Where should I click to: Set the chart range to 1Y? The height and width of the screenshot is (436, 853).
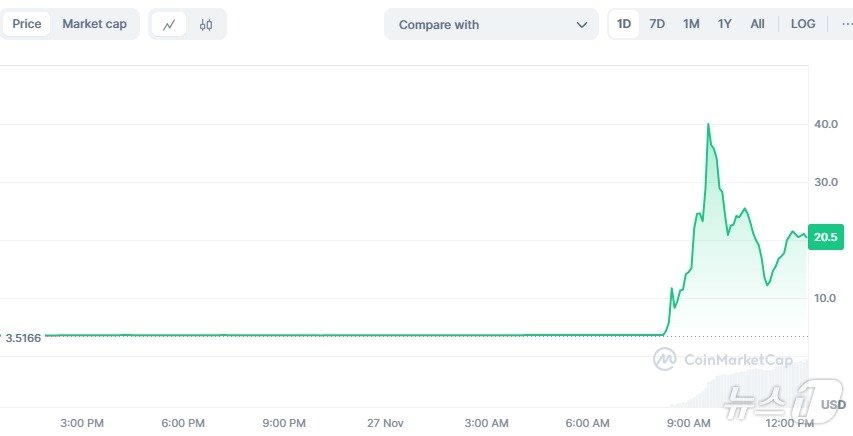tap(725, 24)
